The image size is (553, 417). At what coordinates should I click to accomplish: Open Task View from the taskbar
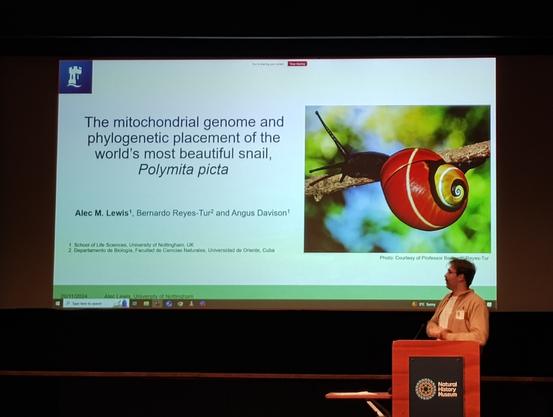tap(134, 303)
